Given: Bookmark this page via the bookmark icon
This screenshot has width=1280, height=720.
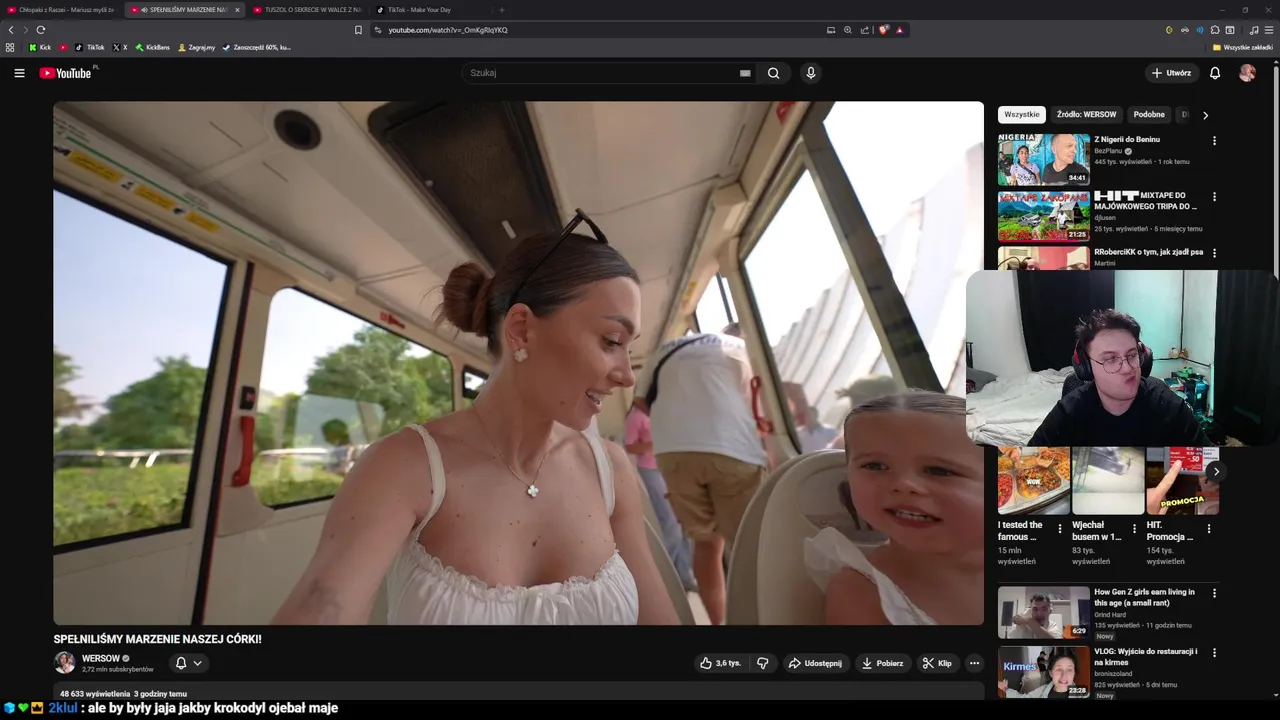Looking at the screenshot, I should (358, 30).
